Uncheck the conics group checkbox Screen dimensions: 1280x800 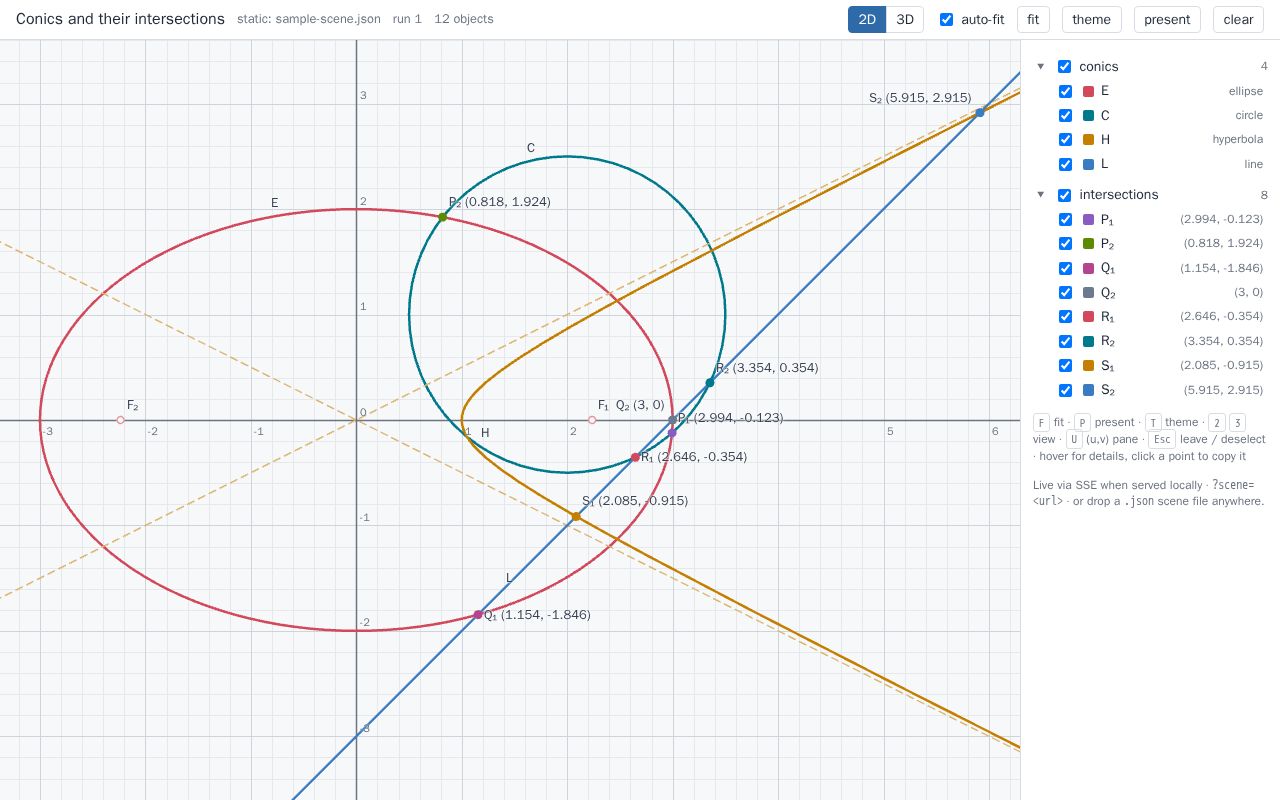(1064, 66)
